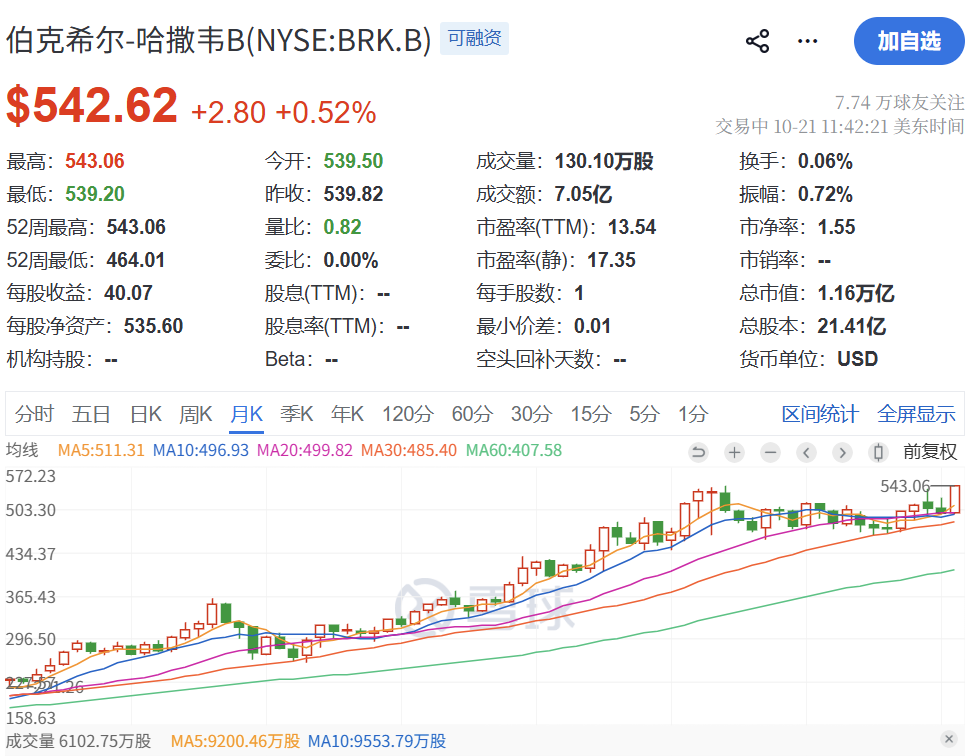Click the MA20:499.82 indicator label
The image size is (971, 756).
(x=305, y=450)
